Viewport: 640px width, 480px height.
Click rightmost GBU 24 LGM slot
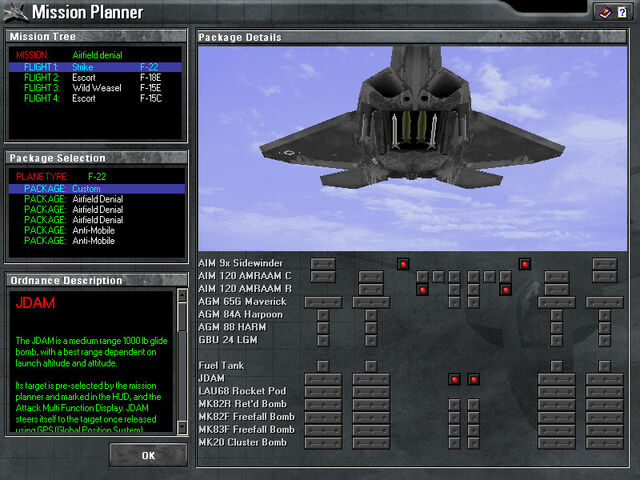604,341
